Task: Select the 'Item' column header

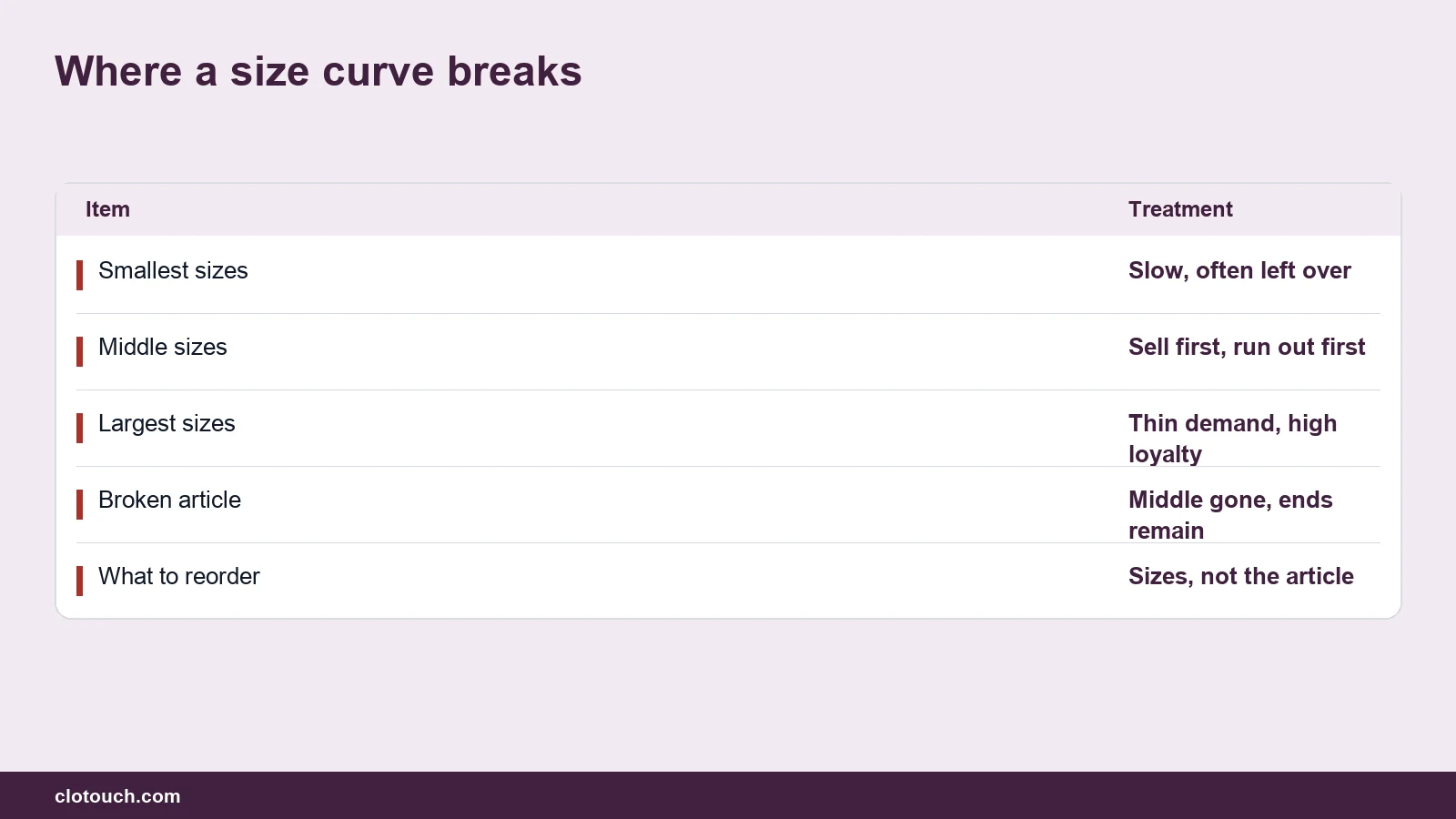Action: pos(107,209)
